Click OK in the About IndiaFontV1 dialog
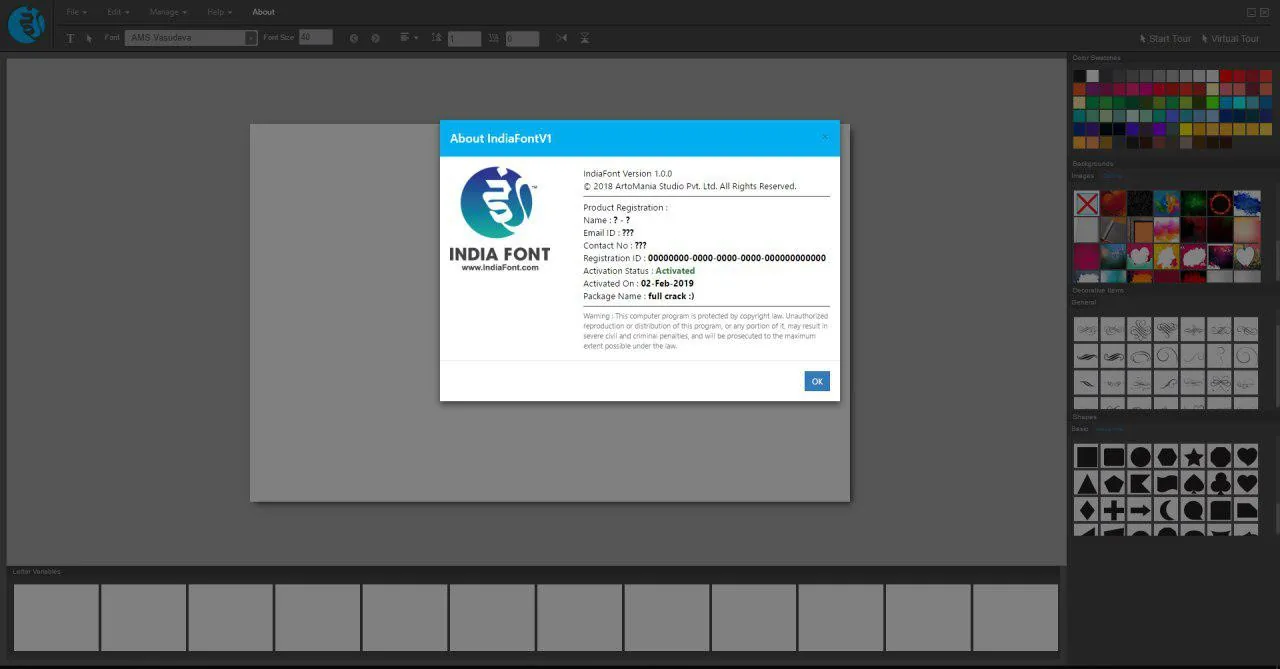This screenshot has width=1280, height=669. (817, 381)
